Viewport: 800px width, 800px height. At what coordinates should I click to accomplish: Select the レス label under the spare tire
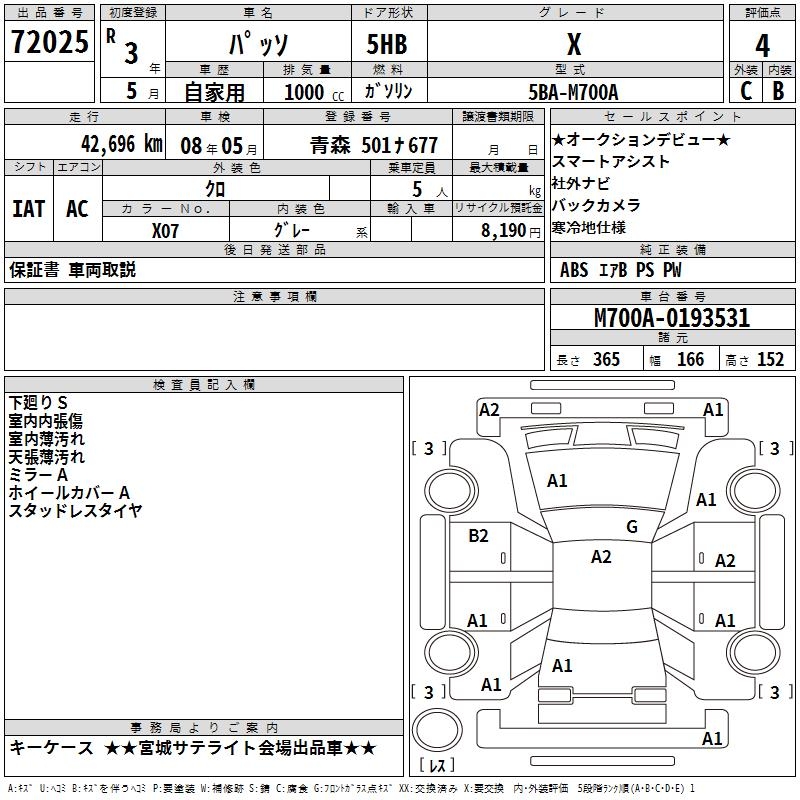click(x=437, y=765)
